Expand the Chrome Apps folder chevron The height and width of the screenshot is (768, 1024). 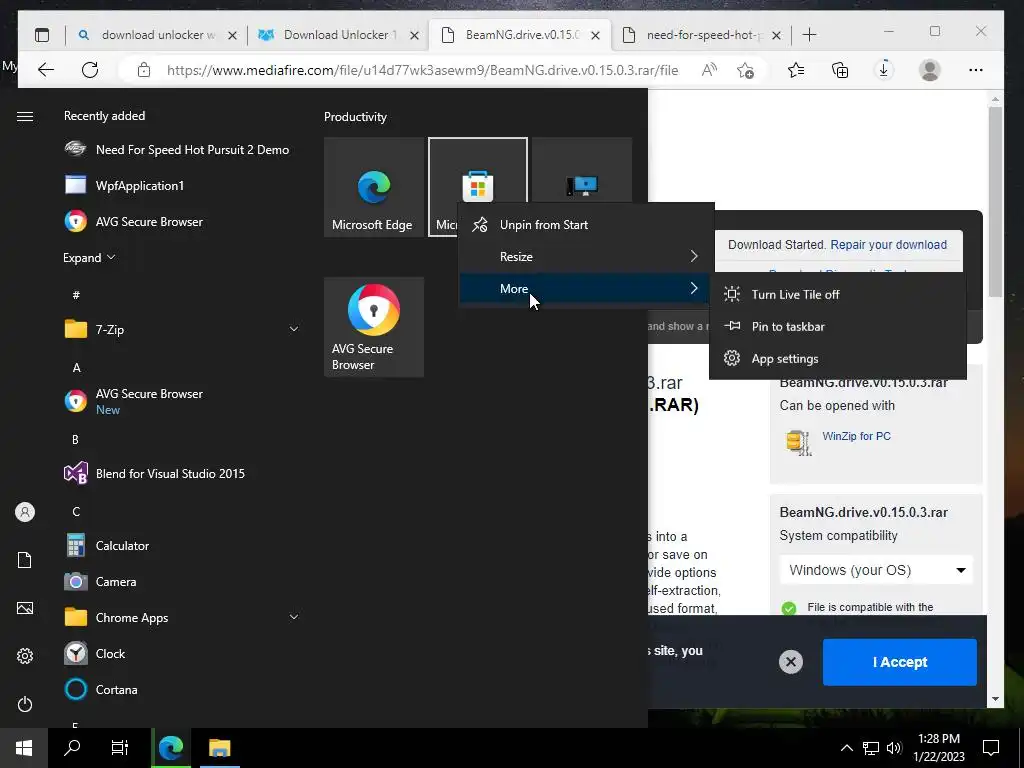pyautogui.click(x=294, y=617)
